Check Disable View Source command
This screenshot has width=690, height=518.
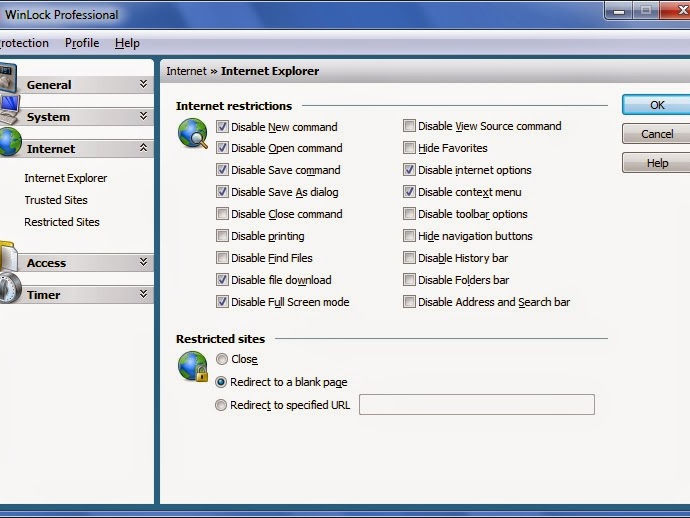(x=409, y=126)
